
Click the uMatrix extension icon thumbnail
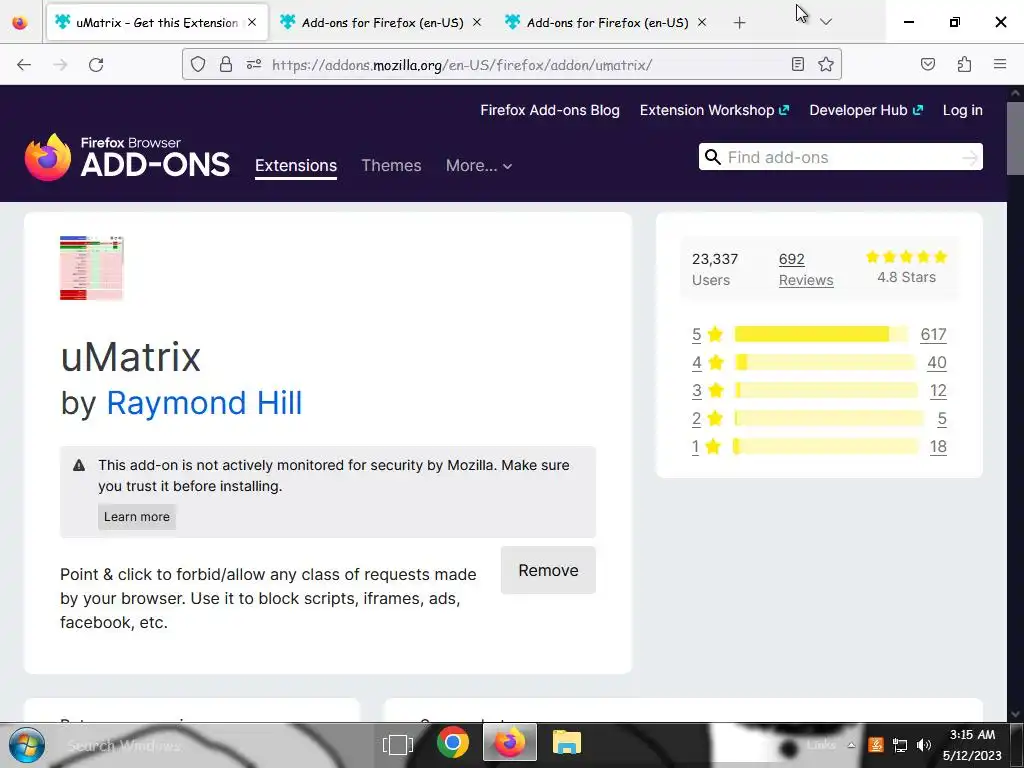pos(91,268)
